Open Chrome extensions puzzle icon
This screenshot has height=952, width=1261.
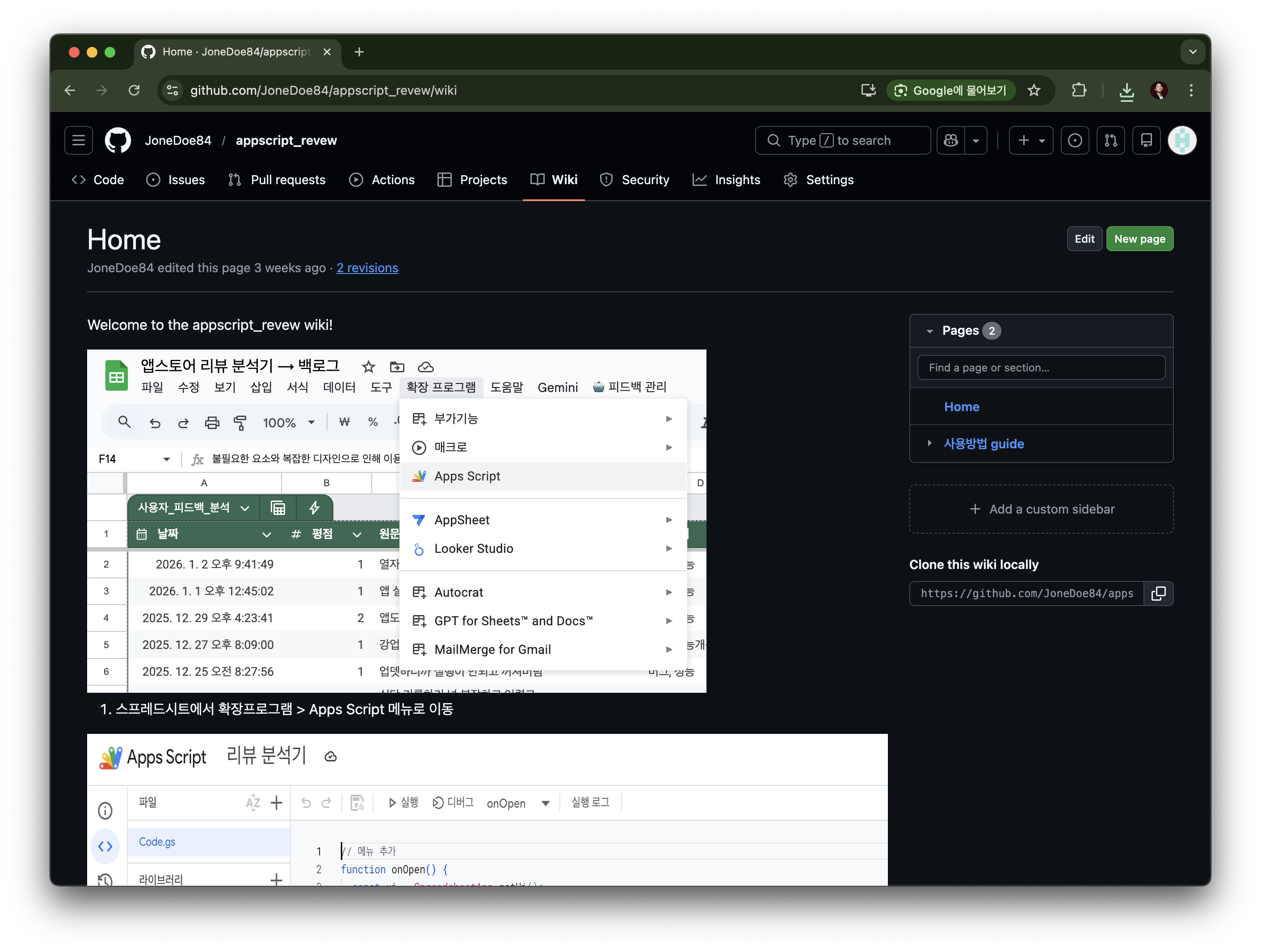click(1079, 90)
